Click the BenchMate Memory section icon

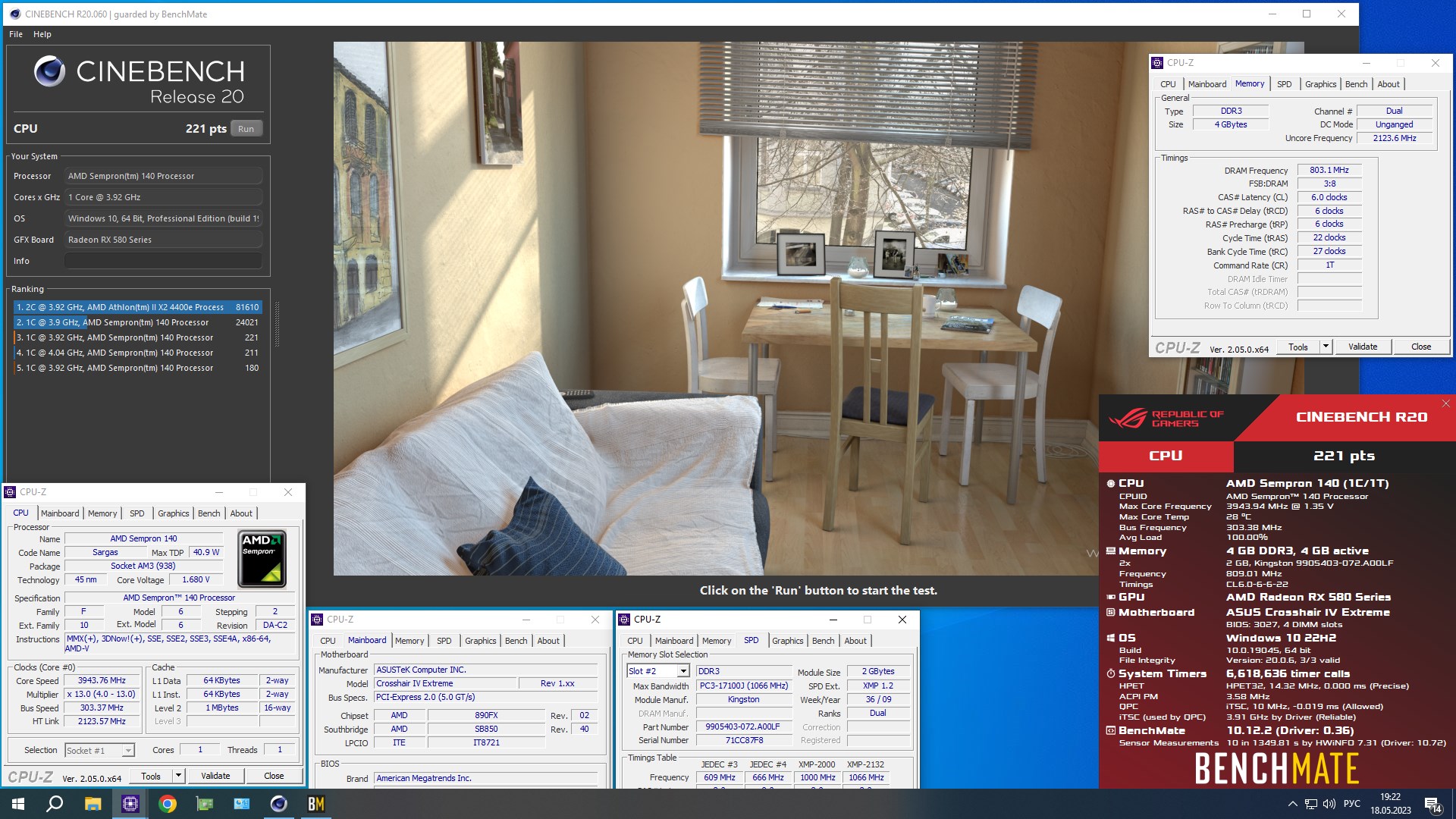point(1110,551)
